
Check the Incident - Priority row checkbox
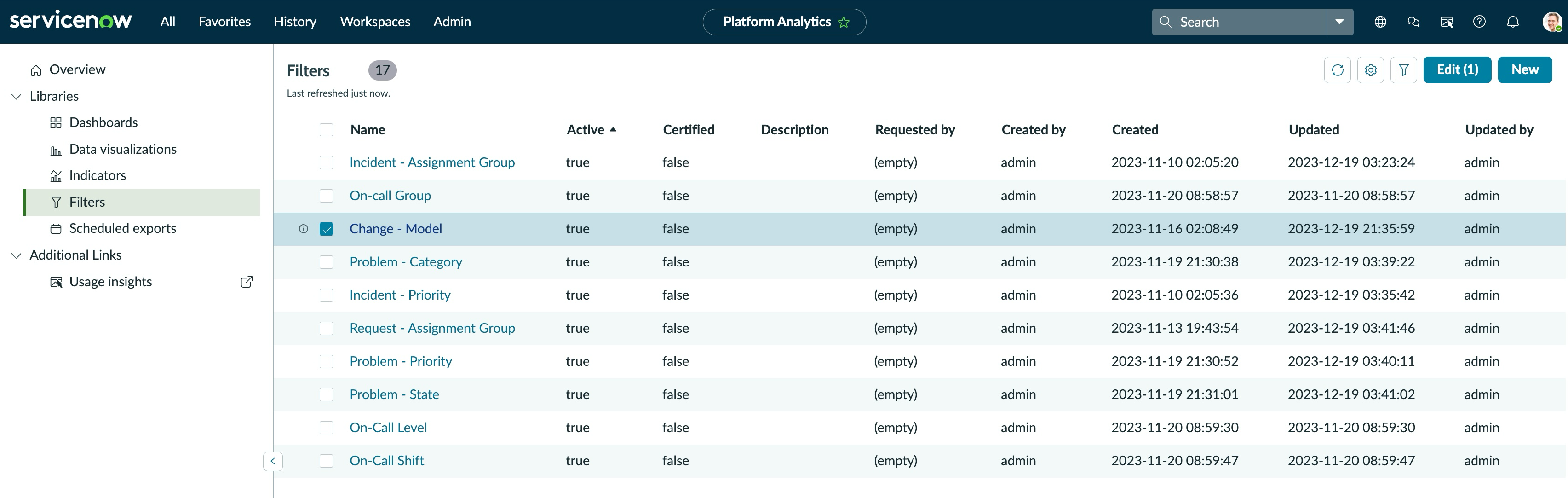coord(326,295)
